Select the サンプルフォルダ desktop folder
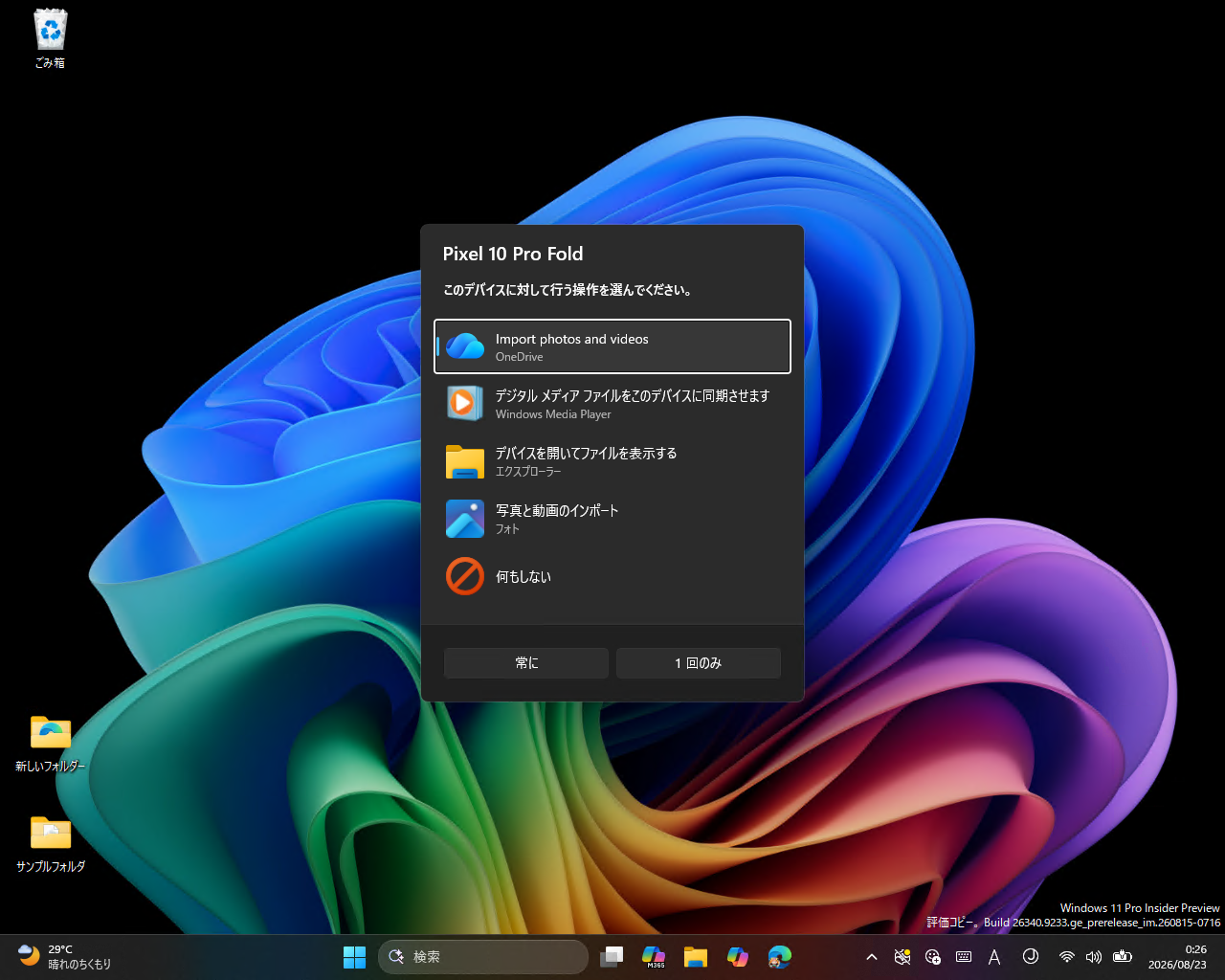 click(x=51, y=844)
